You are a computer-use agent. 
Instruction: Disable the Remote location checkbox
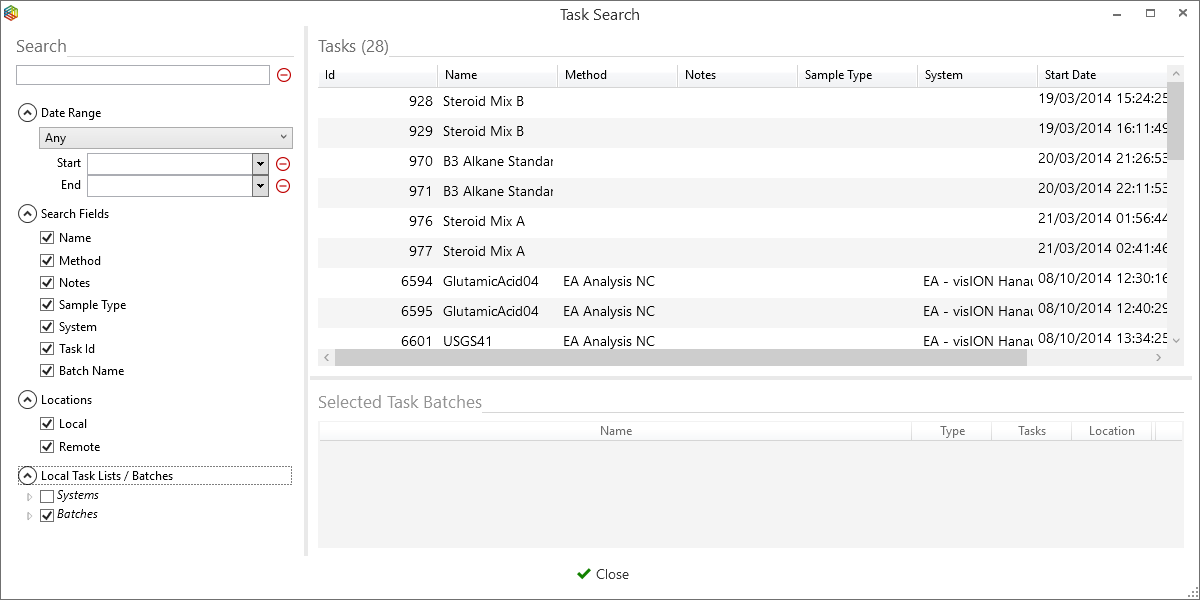coord(47,447)
